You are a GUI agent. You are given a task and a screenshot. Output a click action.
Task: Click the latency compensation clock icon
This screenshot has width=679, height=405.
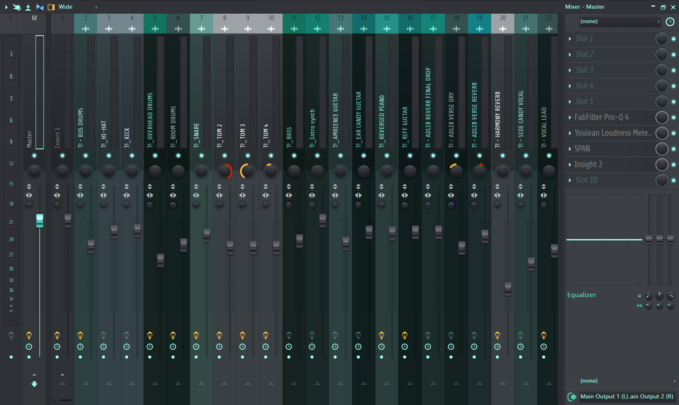[669, 20]
